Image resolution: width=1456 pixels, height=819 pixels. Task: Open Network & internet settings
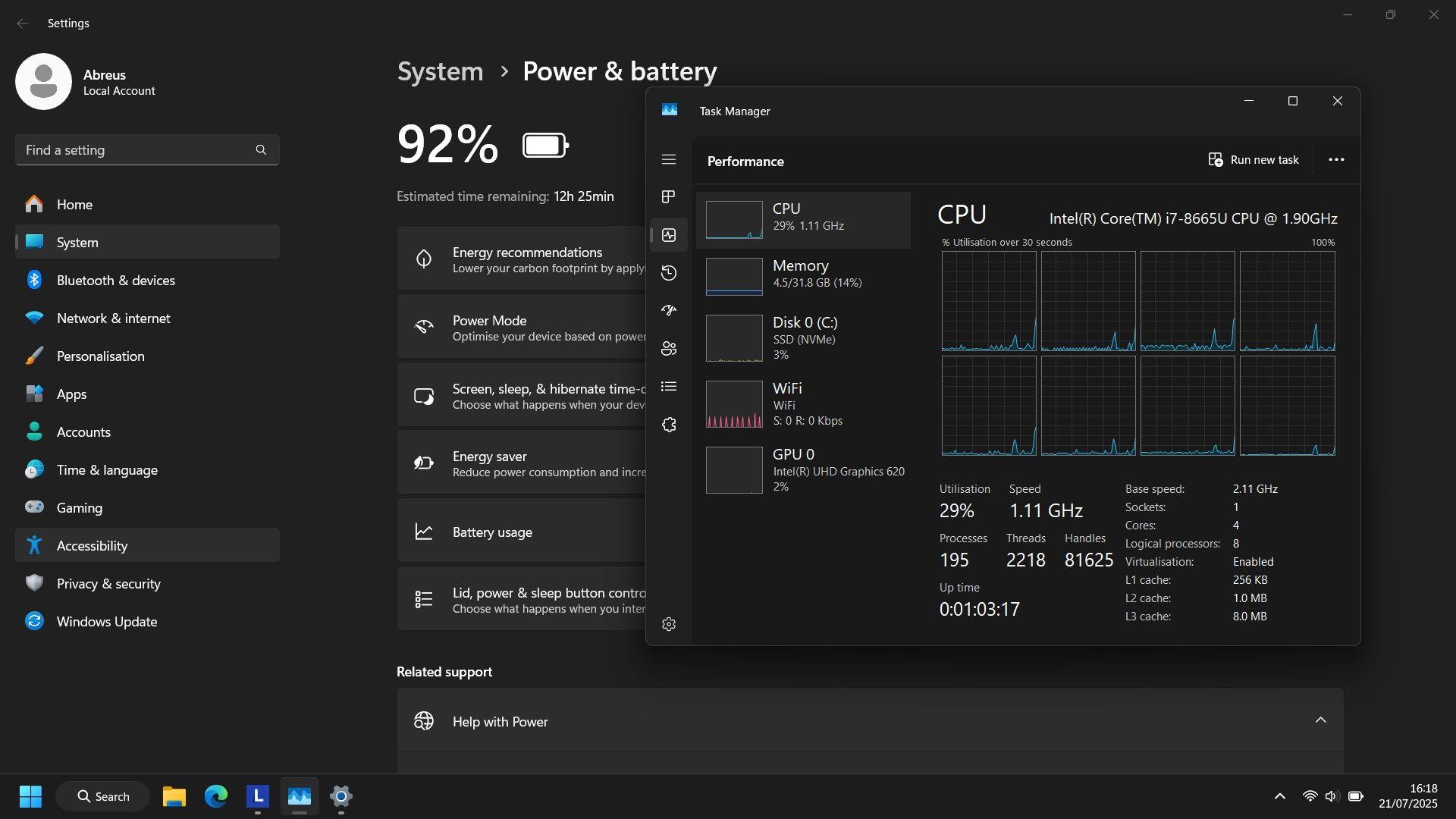coord(147,318)
